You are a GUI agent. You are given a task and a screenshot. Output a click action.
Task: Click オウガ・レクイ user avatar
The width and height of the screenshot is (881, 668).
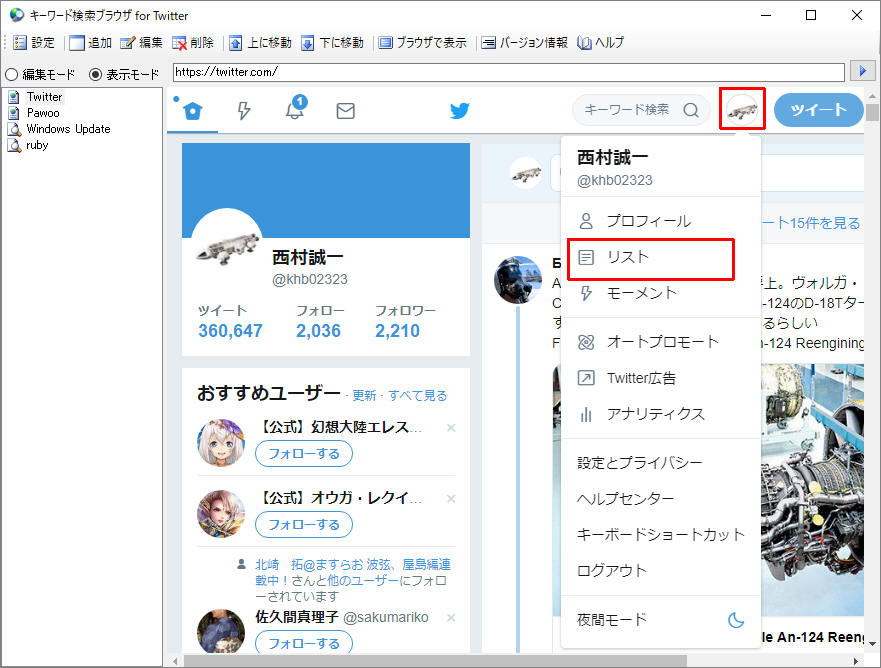[221, 514]
